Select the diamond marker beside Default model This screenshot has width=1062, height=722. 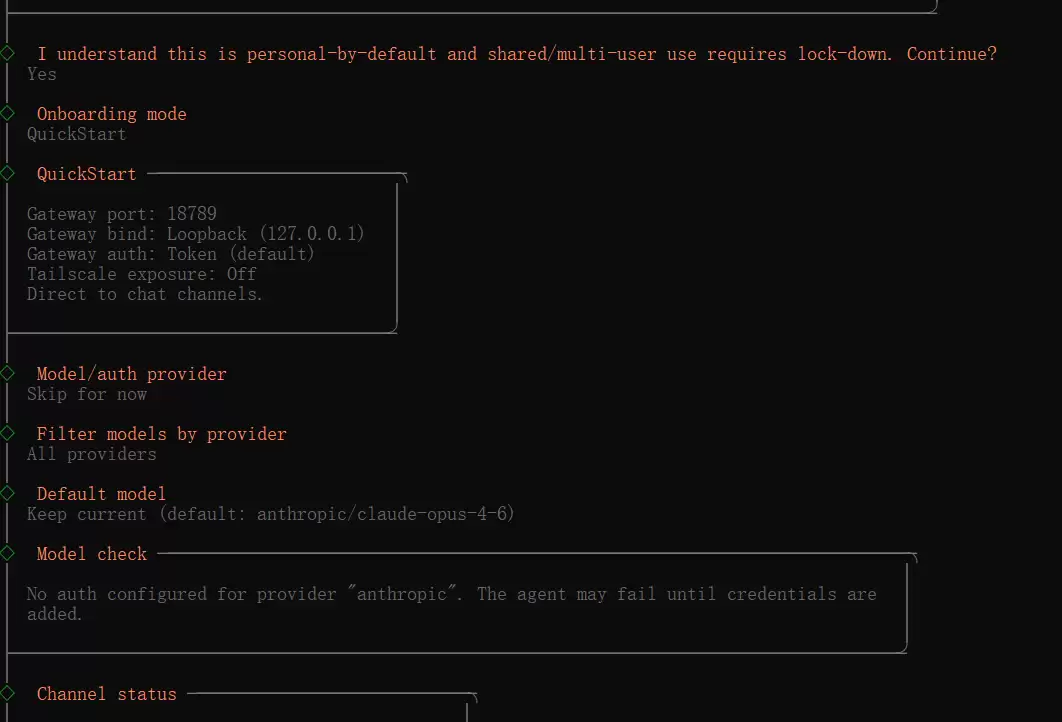pos(8,493)
